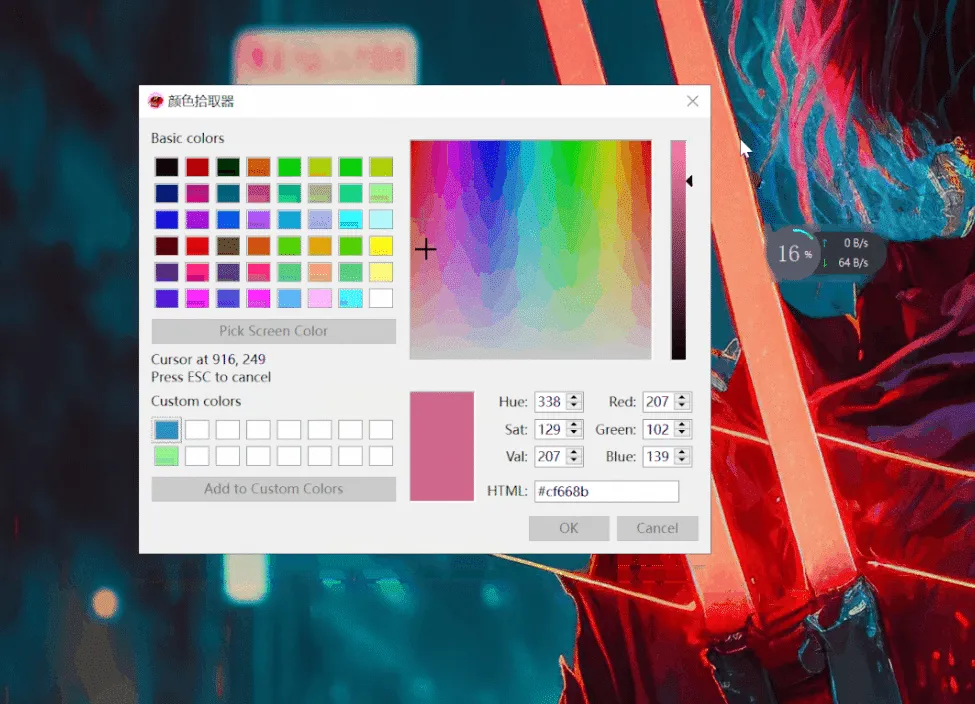Click the color picker app icon in title bar
Screen dimensions: 975x704
[x=155, y=101]
